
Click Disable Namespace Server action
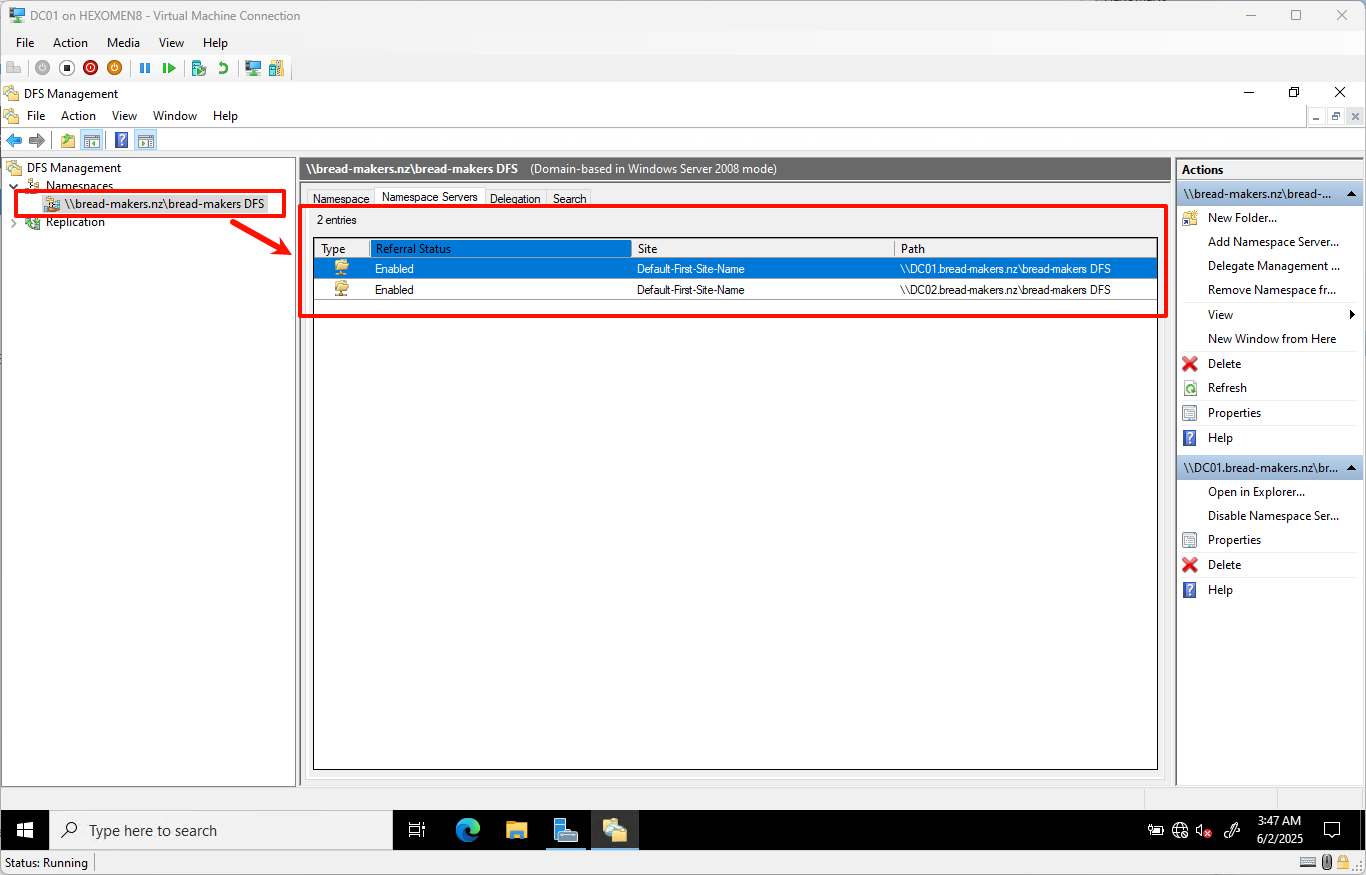click(1273, 516)
